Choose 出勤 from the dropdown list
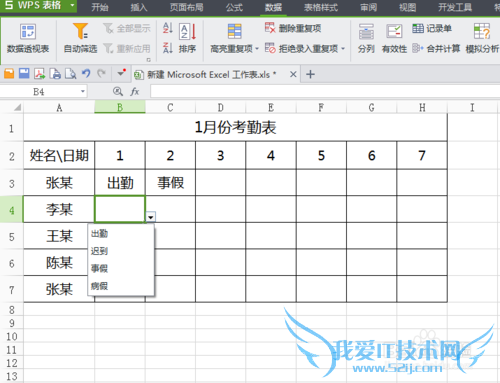This screenshot has height=383, width=500. tap(121, 234)
